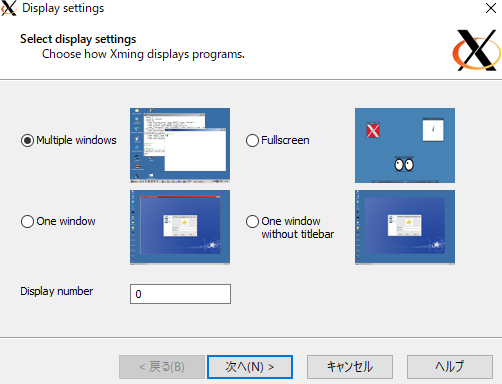This screenshot has height=384, width=502.
Task: Click the Multiple windows preview thumbnail
Action: [x=180, y=145]
